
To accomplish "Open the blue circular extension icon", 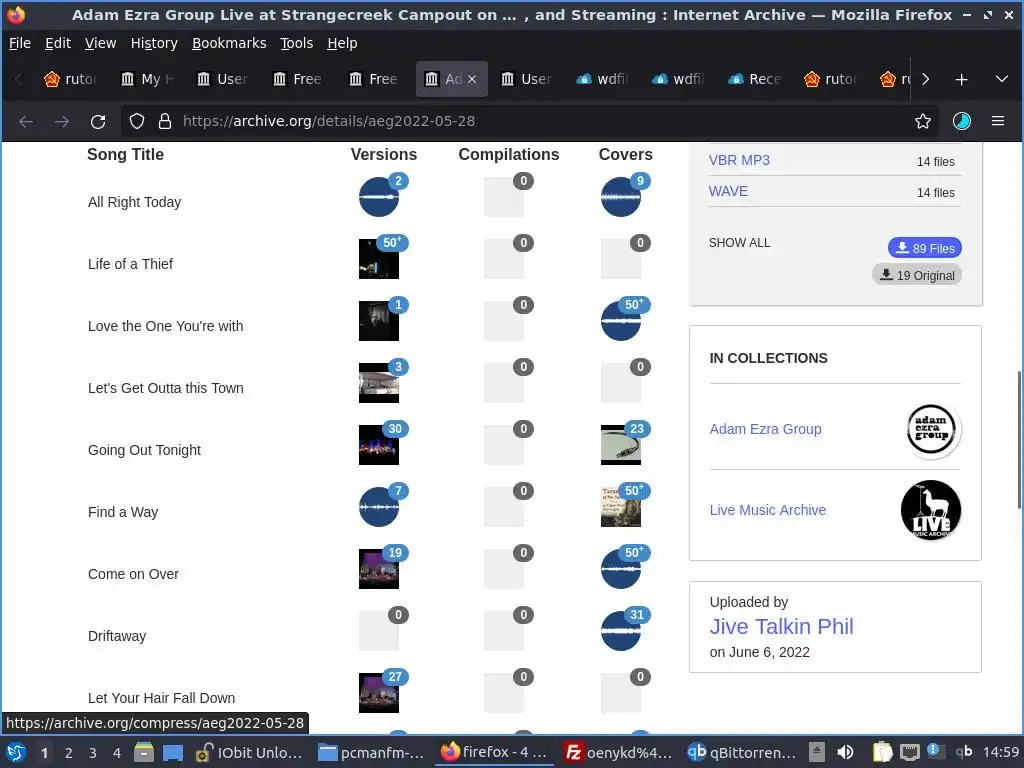I will (x=962, y=121).
